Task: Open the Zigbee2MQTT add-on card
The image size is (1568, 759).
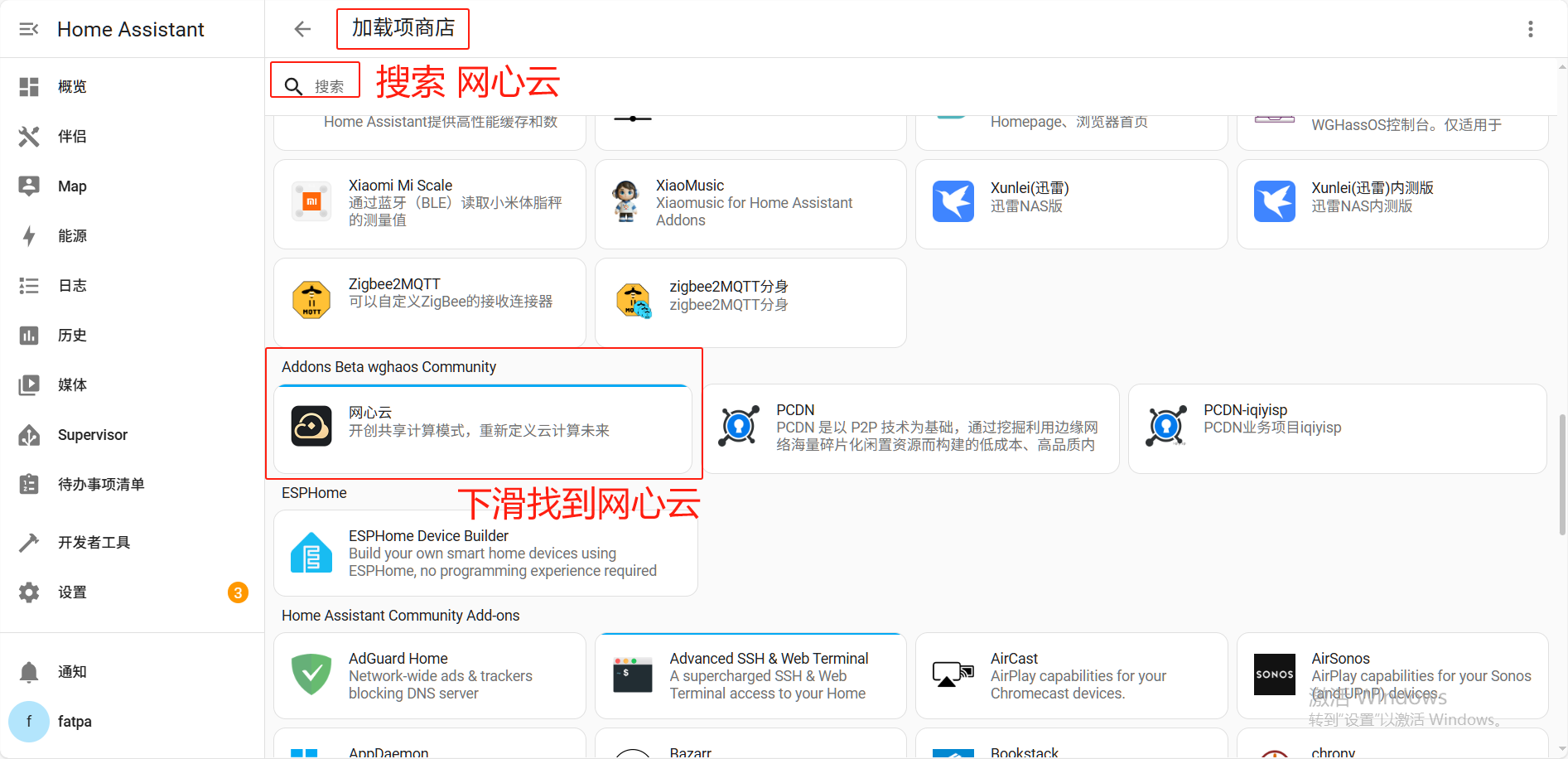Action: pos(430,302)
